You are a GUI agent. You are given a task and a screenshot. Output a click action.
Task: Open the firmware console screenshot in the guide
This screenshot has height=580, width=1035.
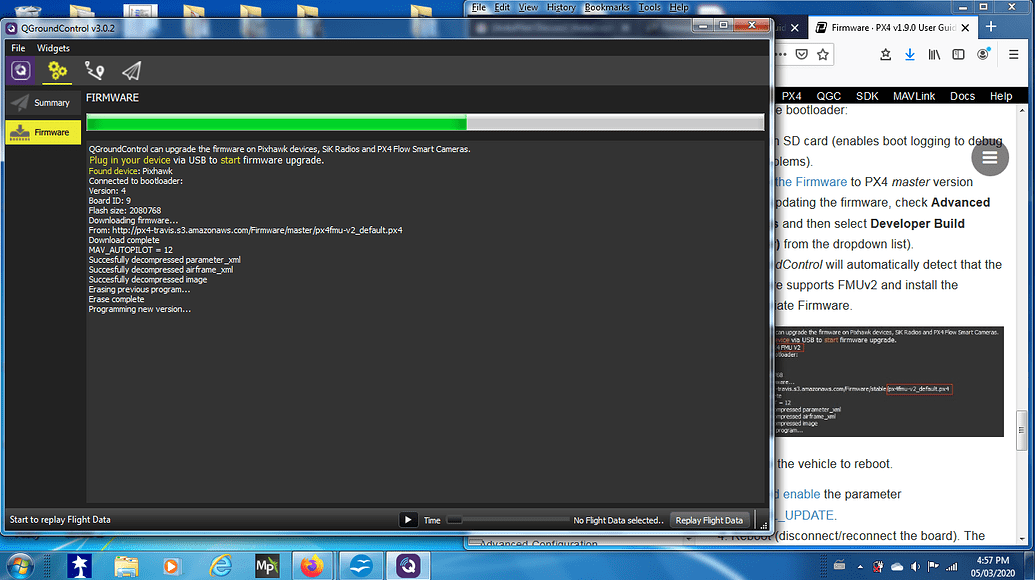889,381
